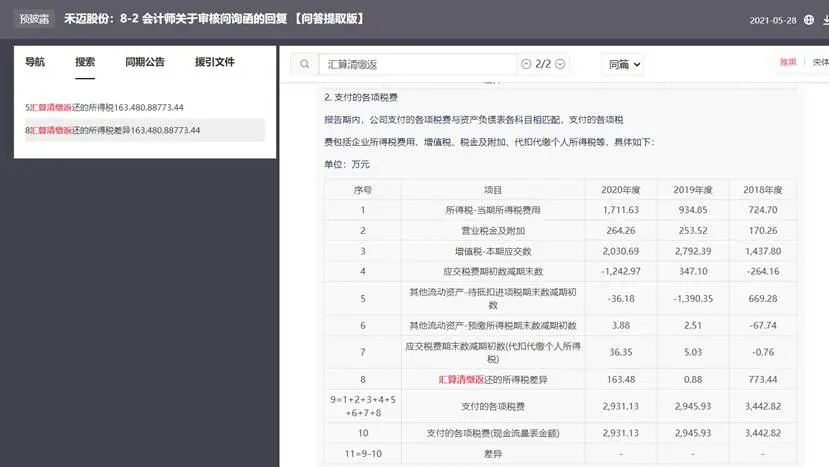This screenshot has height=467, width=829.
Task: Select the 搜索 tab
Action: pyautogui.click(x=85, y=62)
